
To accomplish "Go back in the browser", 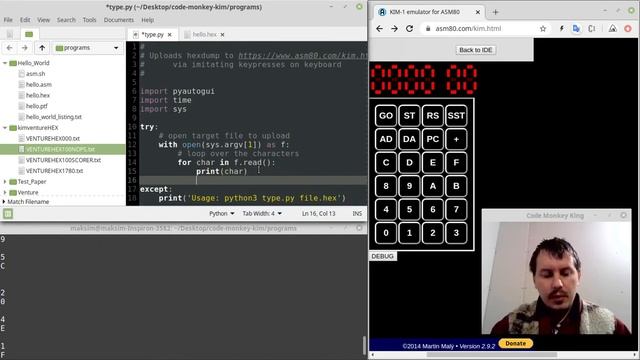I will coord(379,29).
